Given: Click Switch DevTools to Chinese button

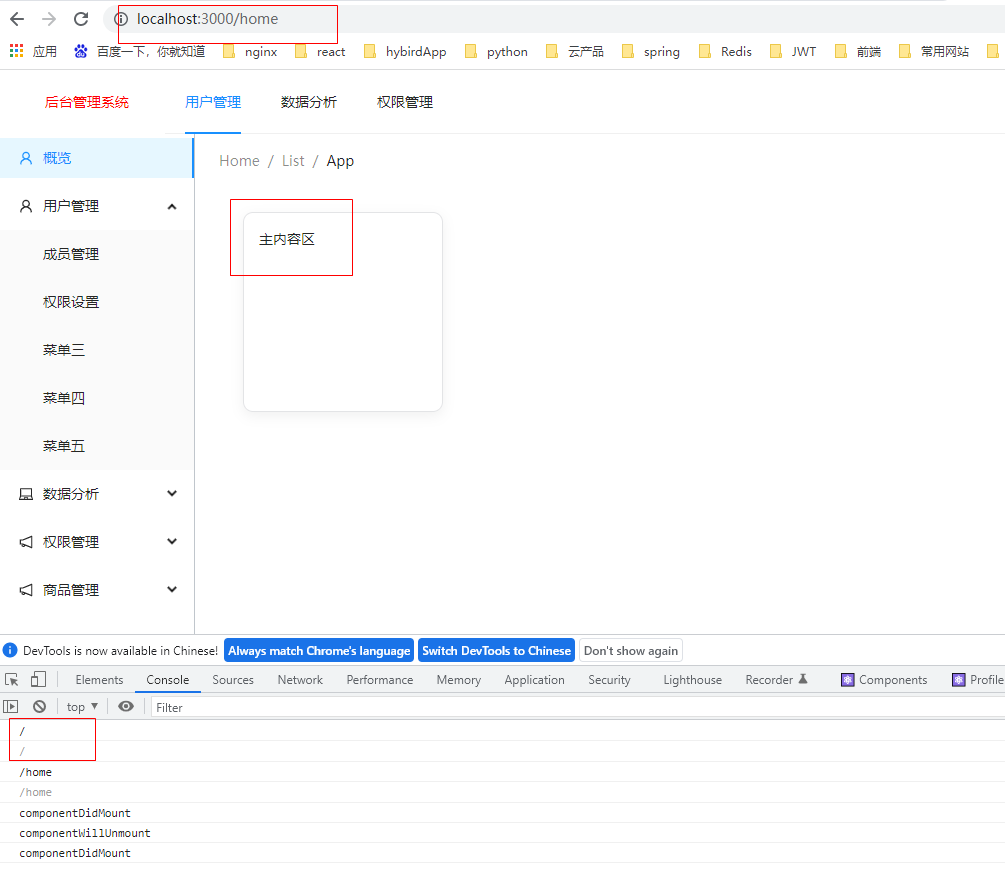Looking at the screenshot, I should click(496, 651).
